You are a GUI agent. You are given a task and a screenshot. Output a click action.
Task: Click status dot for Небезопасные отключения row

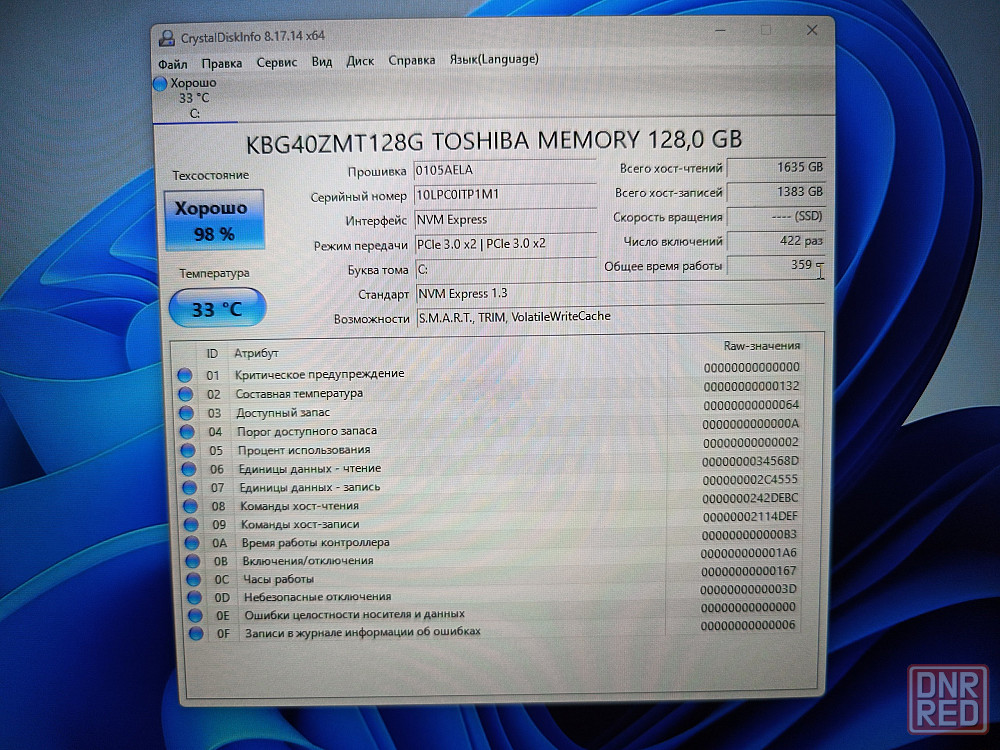[x=195, y=598]
